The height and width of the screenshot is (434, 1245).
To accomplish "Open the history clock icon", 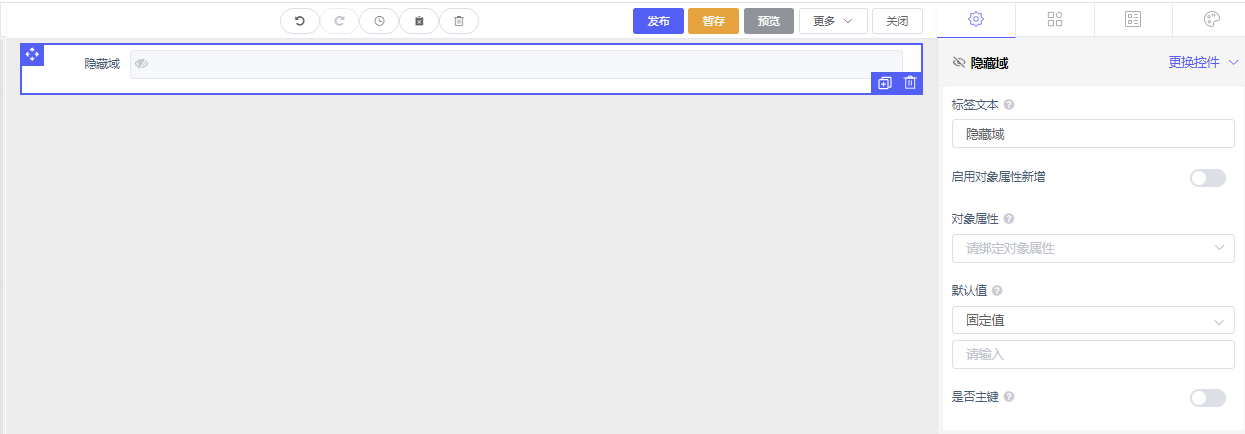I will click(x=379, y=21).
